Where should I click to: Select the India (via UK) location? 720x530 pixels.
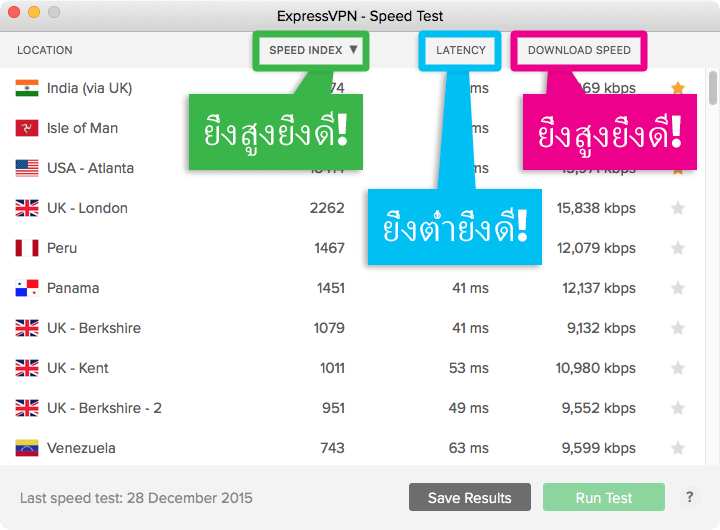click(x=90, y=88)
